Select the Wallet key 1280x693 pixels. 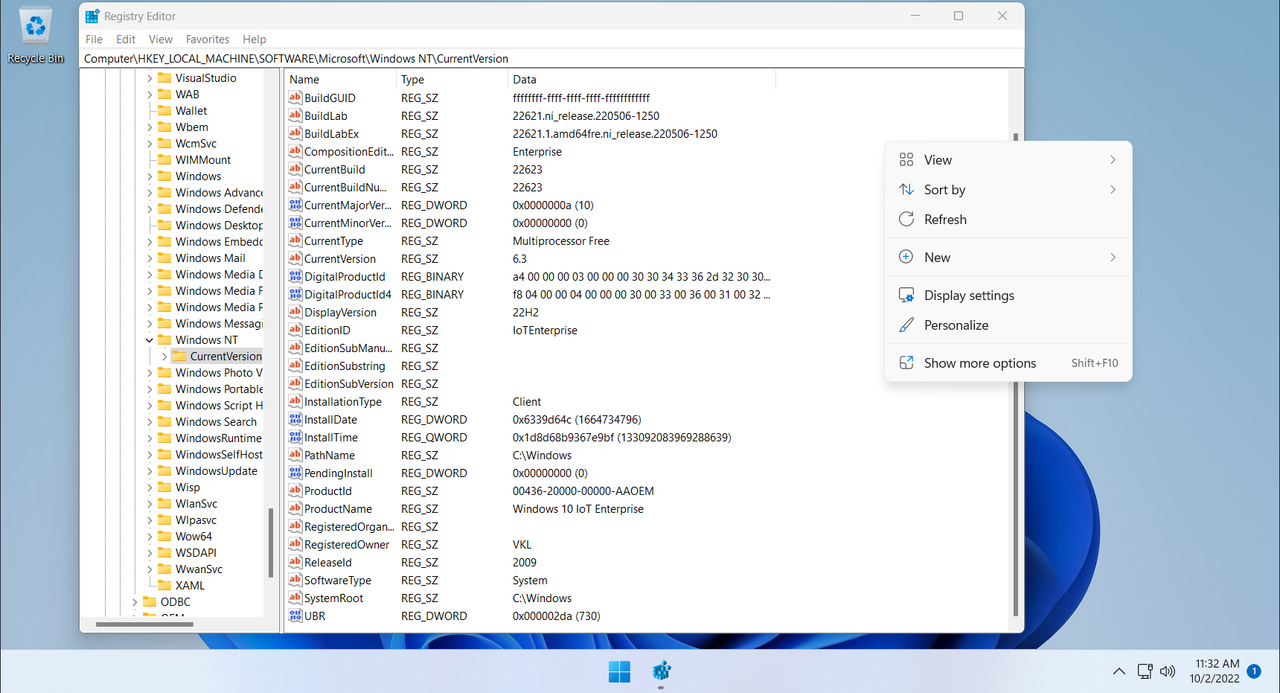coord(191,111)
